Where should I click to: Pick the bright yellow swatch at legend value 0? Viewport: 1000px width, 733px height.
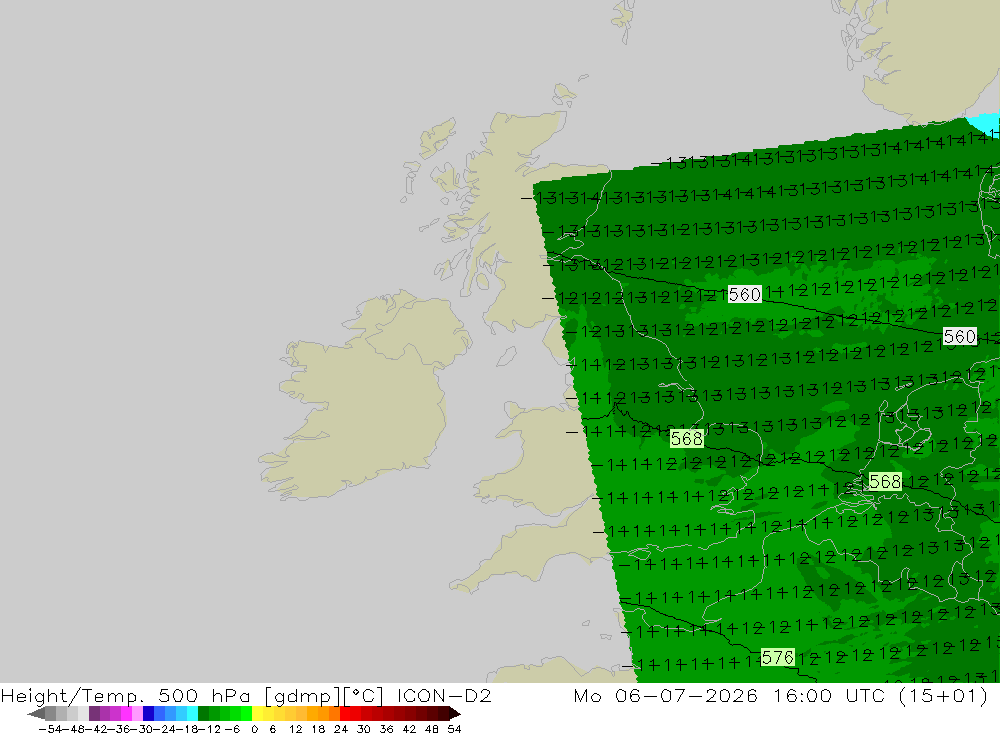point(258,713)
